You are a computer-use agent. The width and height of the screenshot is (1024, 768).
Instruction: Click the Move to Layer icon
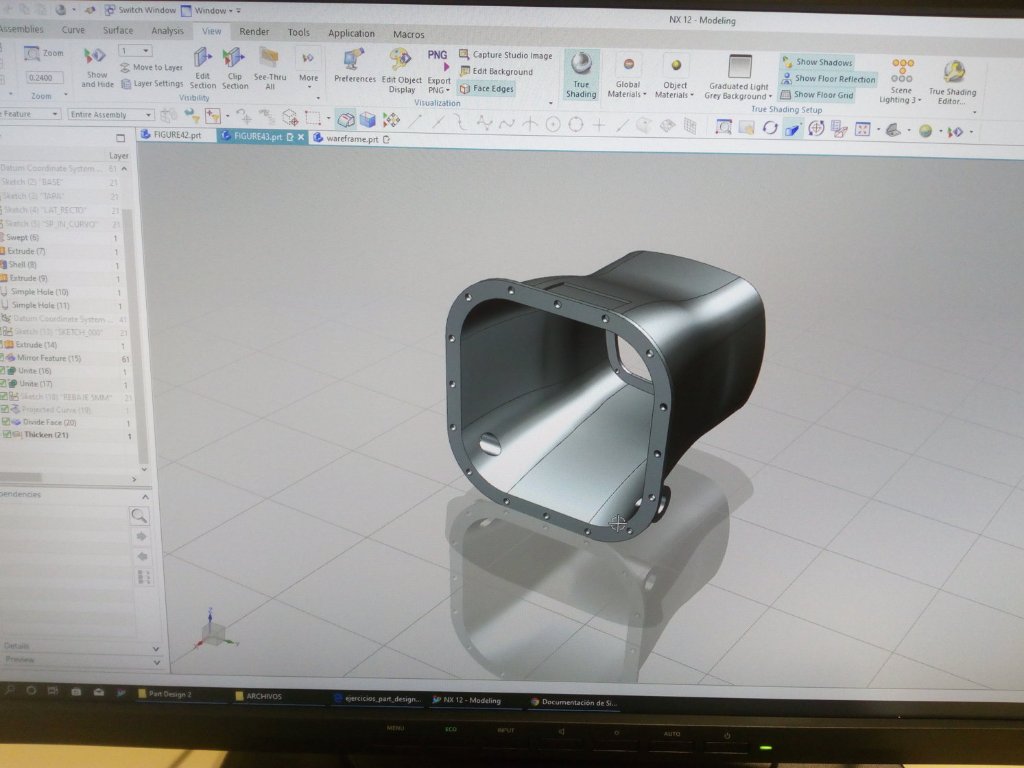tap(125, 67)
